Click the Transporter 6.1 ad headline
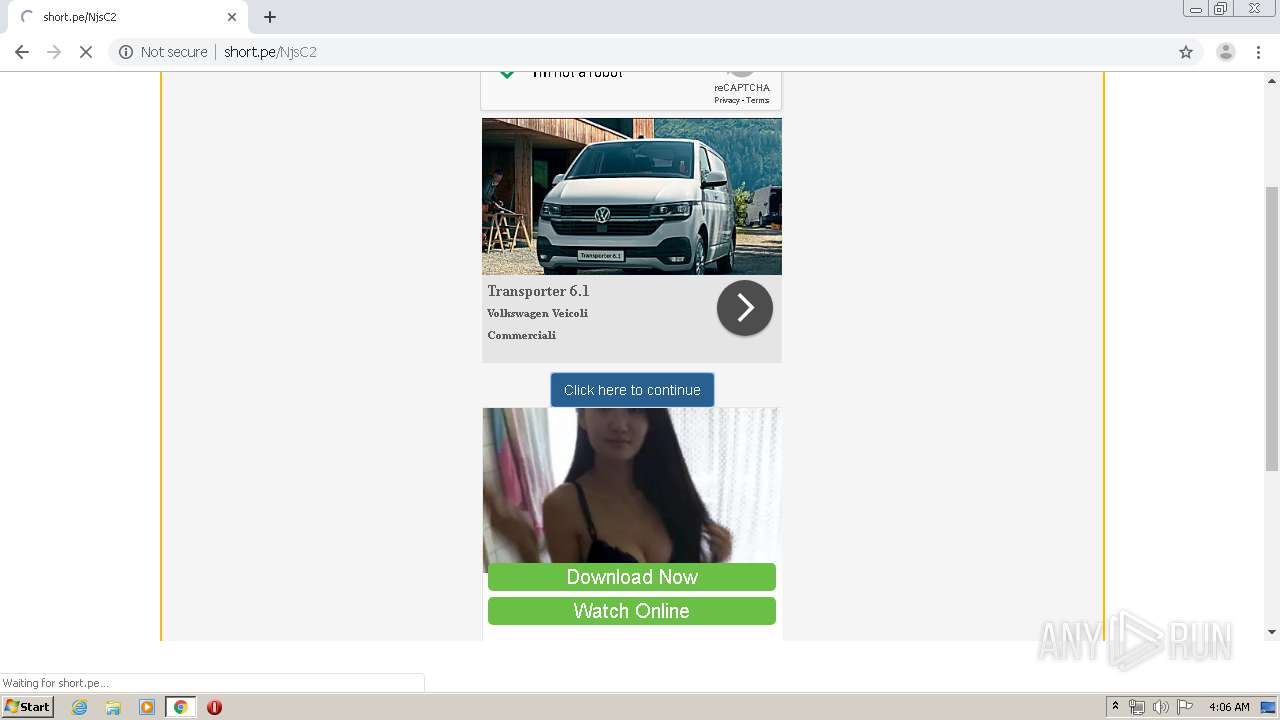 pyautogui.click(x=538, y=291)
